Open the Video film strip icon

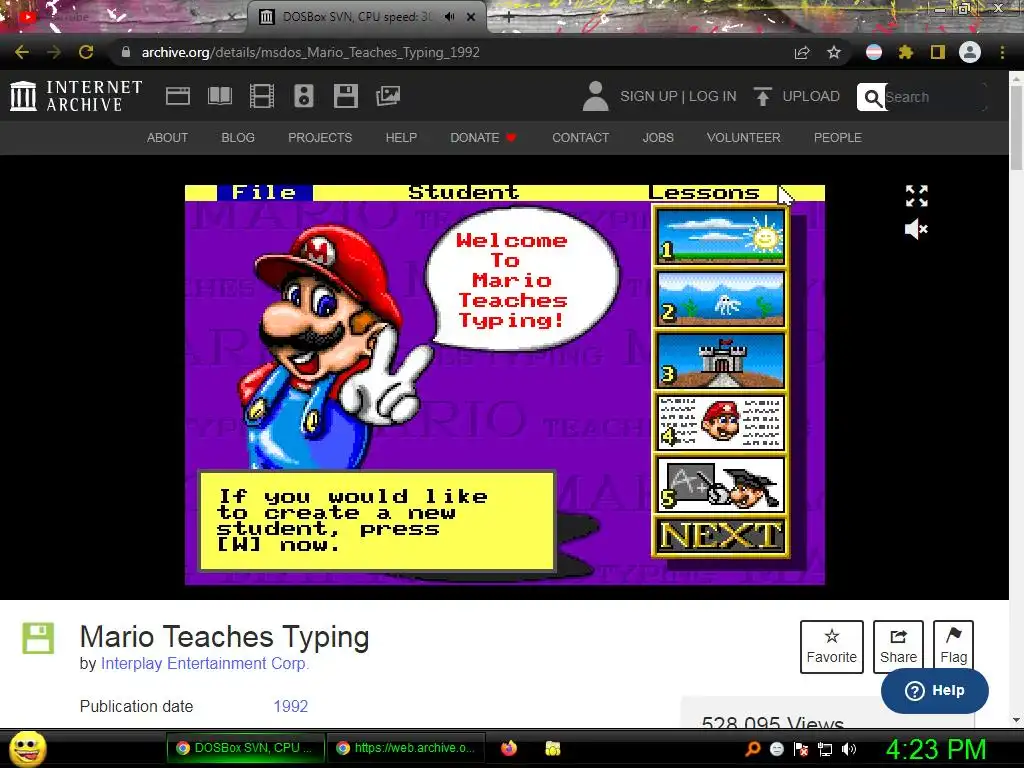[x=262, y=96]
